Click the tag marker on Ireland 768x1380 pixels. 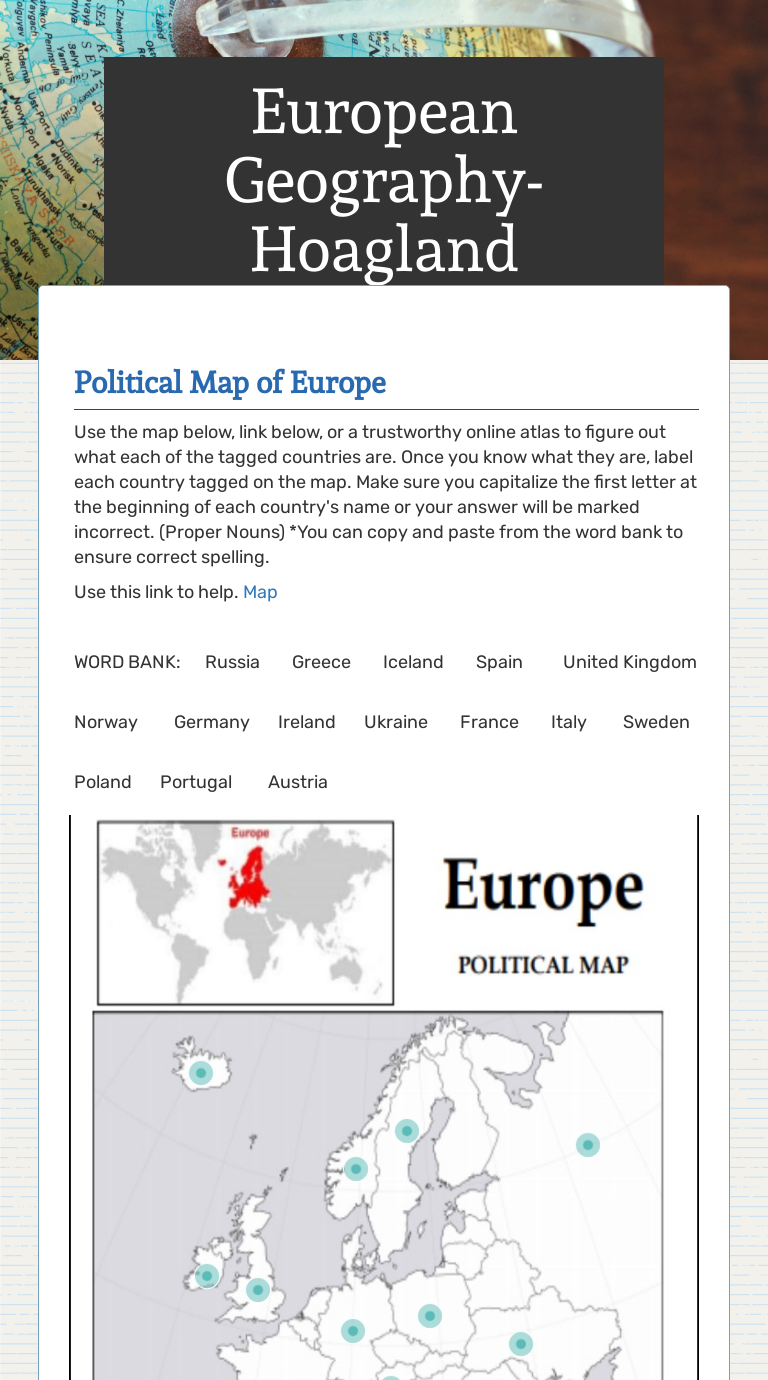pyautogui.click(x=207, y=1276)
